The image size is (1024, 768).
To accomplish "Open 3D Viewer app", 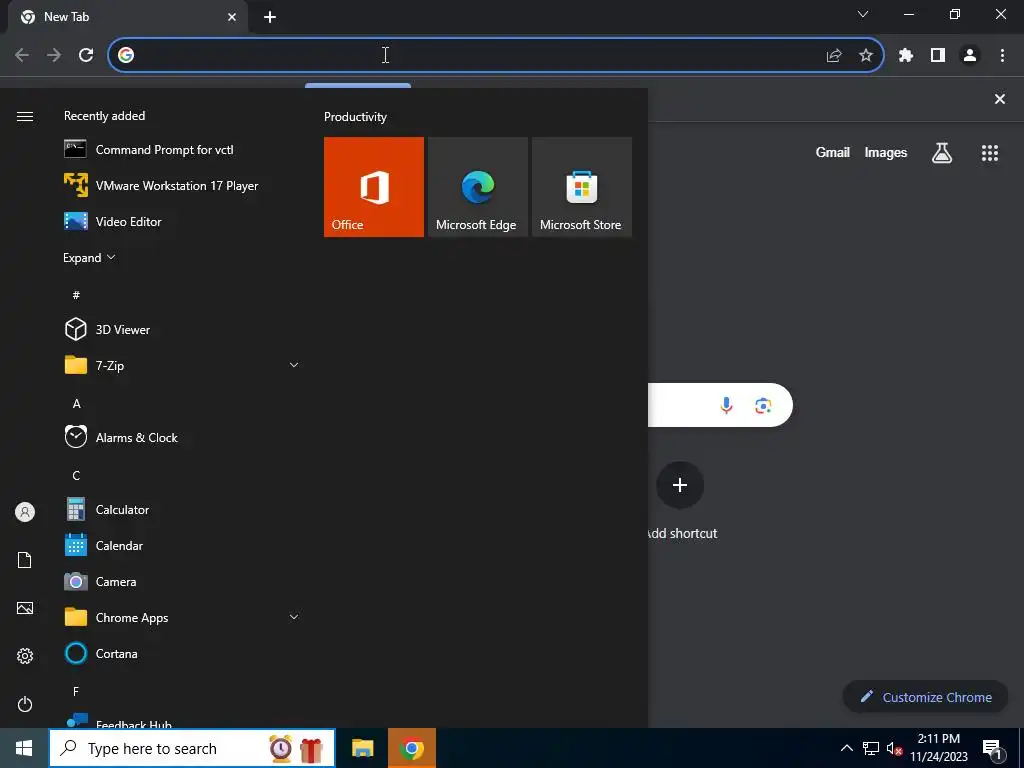I will coord(182,329).
